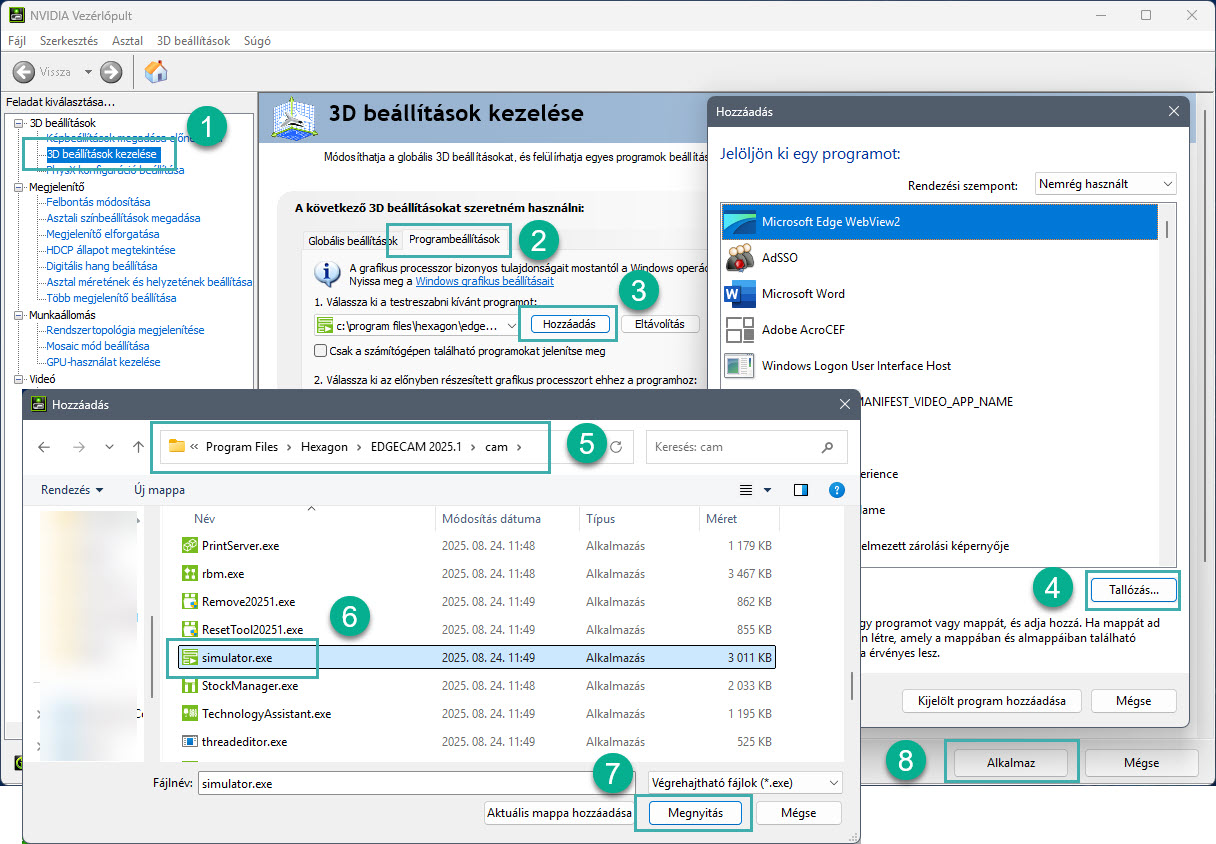Select the simulator.exe file

point(237,658)
